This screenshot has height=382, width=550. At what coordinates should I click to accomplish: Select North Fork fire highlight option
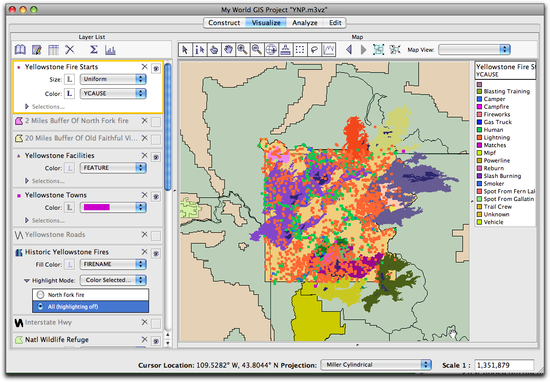coord(90,295)
